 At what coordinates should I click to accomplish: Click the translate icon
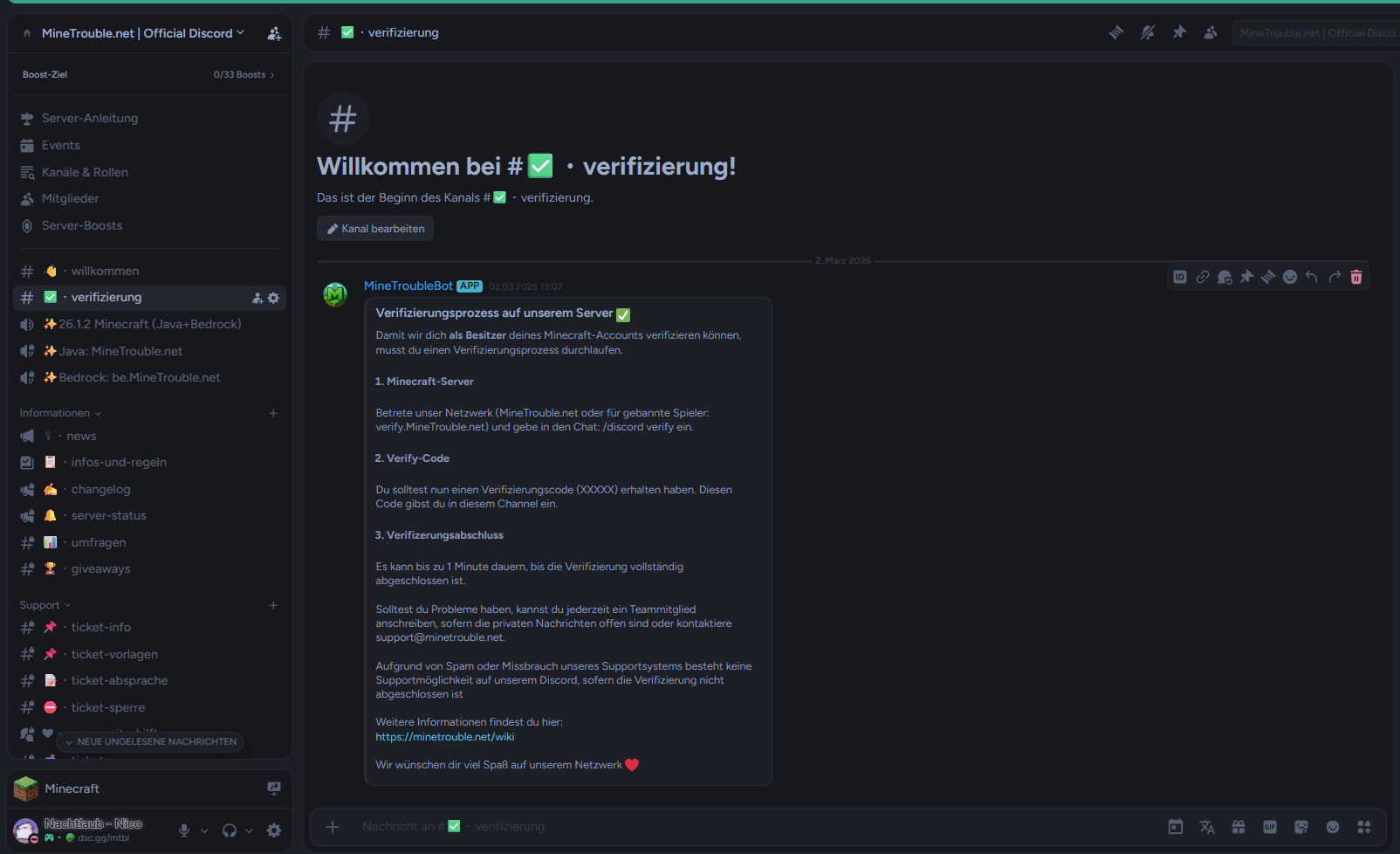pyautogui.click(x=1207, y=827)
